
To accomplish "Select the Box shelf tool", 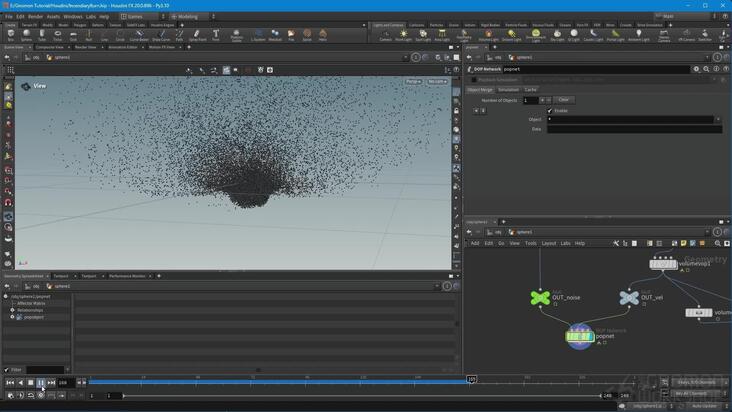I will coord(11,35).
